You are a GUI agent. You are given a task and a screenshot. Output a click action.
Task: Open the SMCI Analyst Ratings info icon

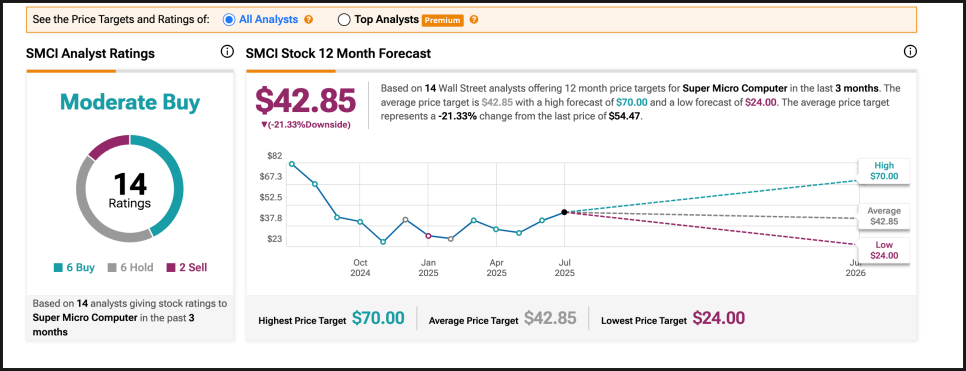227,52
